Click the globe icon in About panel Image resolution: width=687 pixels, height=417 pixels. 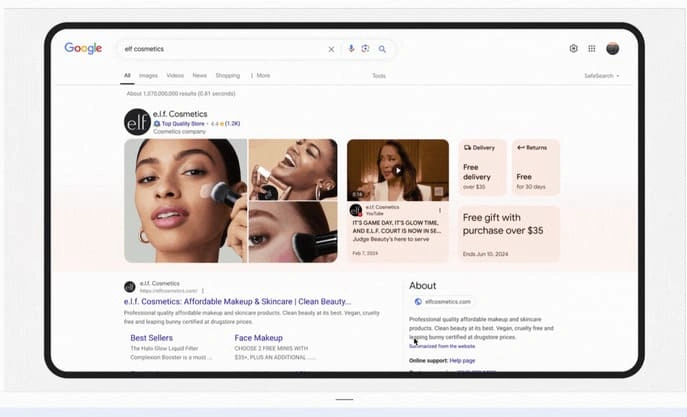pos(418,301)
